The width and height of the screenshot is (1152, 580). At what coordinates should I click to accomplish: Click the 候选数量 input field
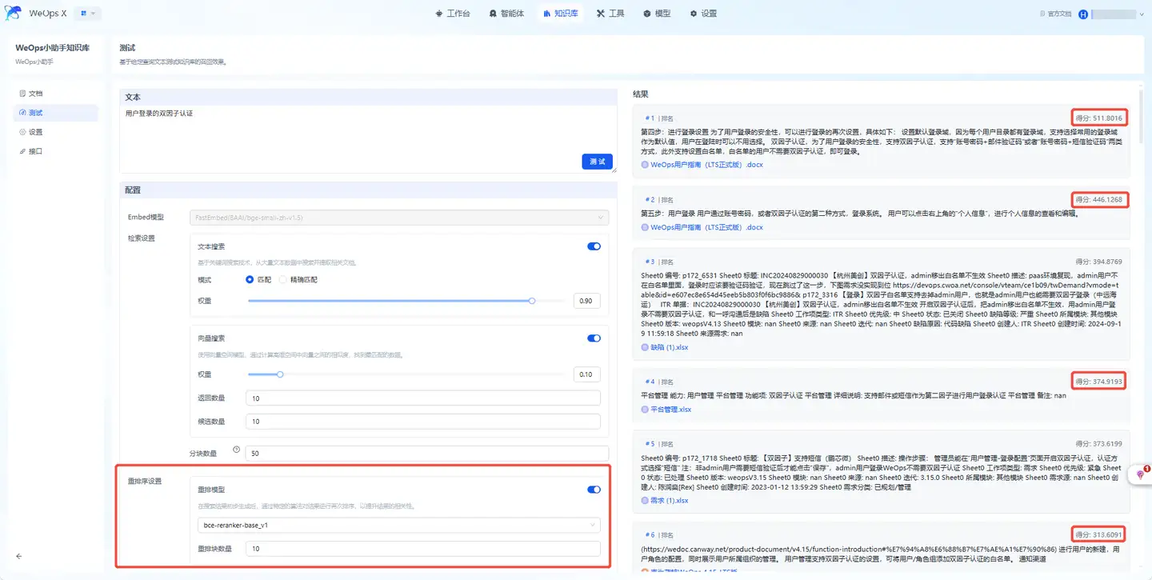[423, 422]
